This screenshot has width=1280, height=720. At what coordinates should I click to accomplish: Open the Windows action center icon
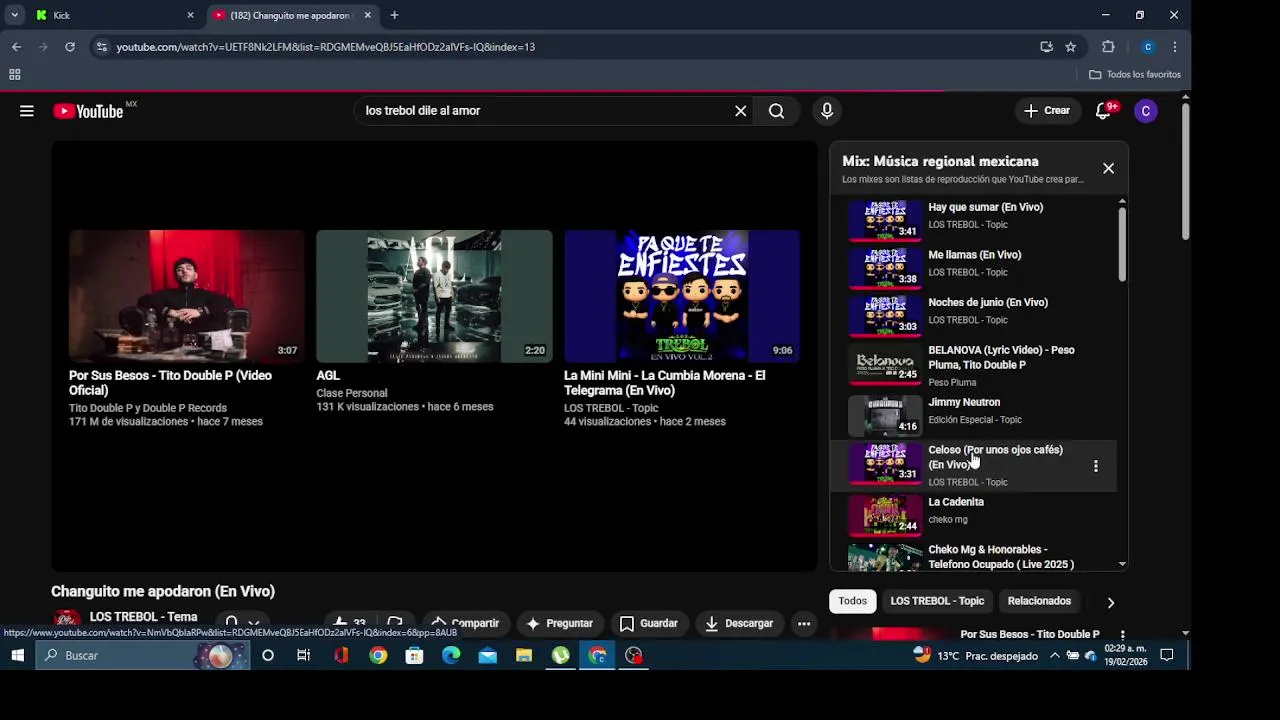click(1166, 656)
